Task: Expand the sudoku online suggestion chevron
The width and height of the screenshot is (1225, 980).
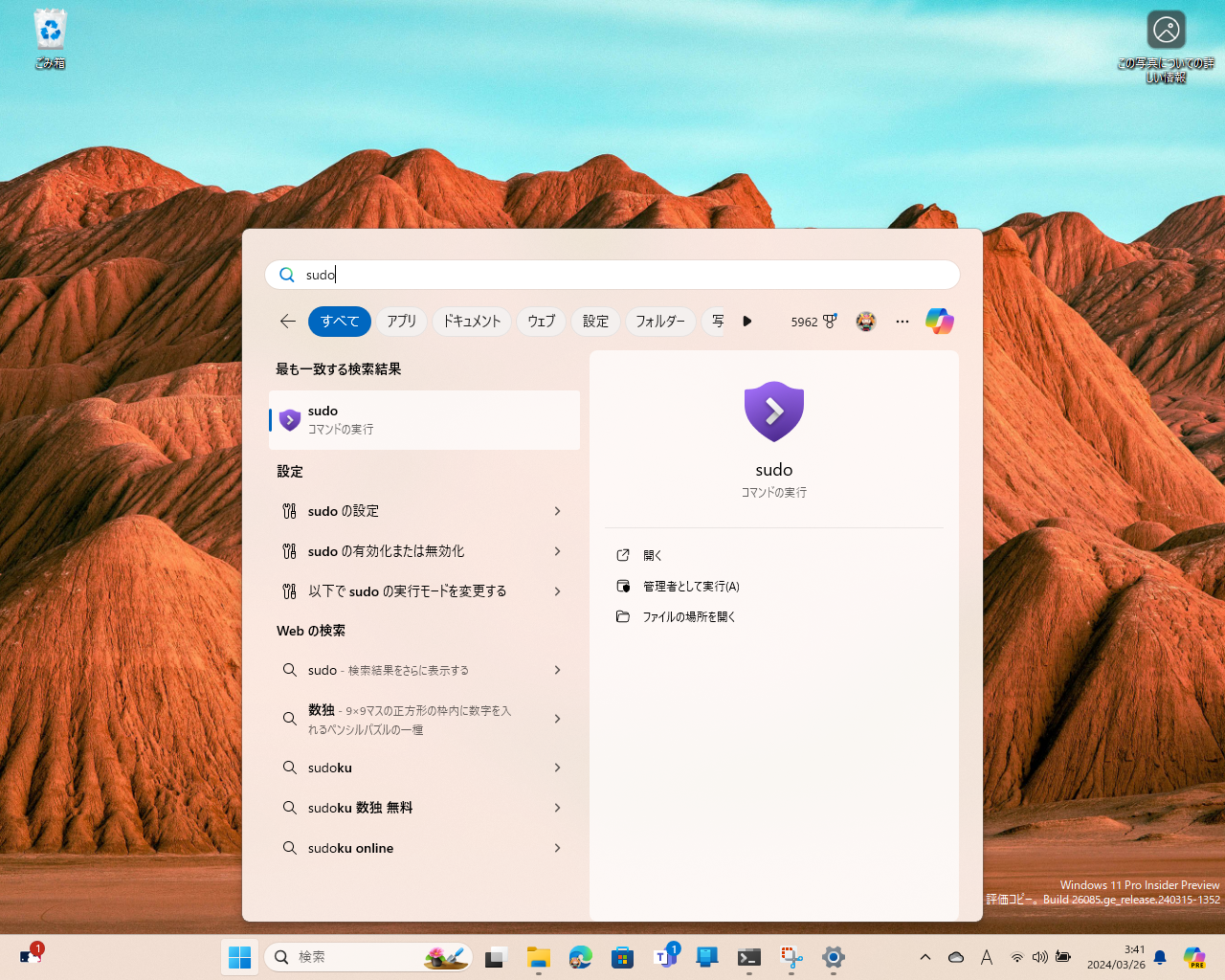Action: 557,848
